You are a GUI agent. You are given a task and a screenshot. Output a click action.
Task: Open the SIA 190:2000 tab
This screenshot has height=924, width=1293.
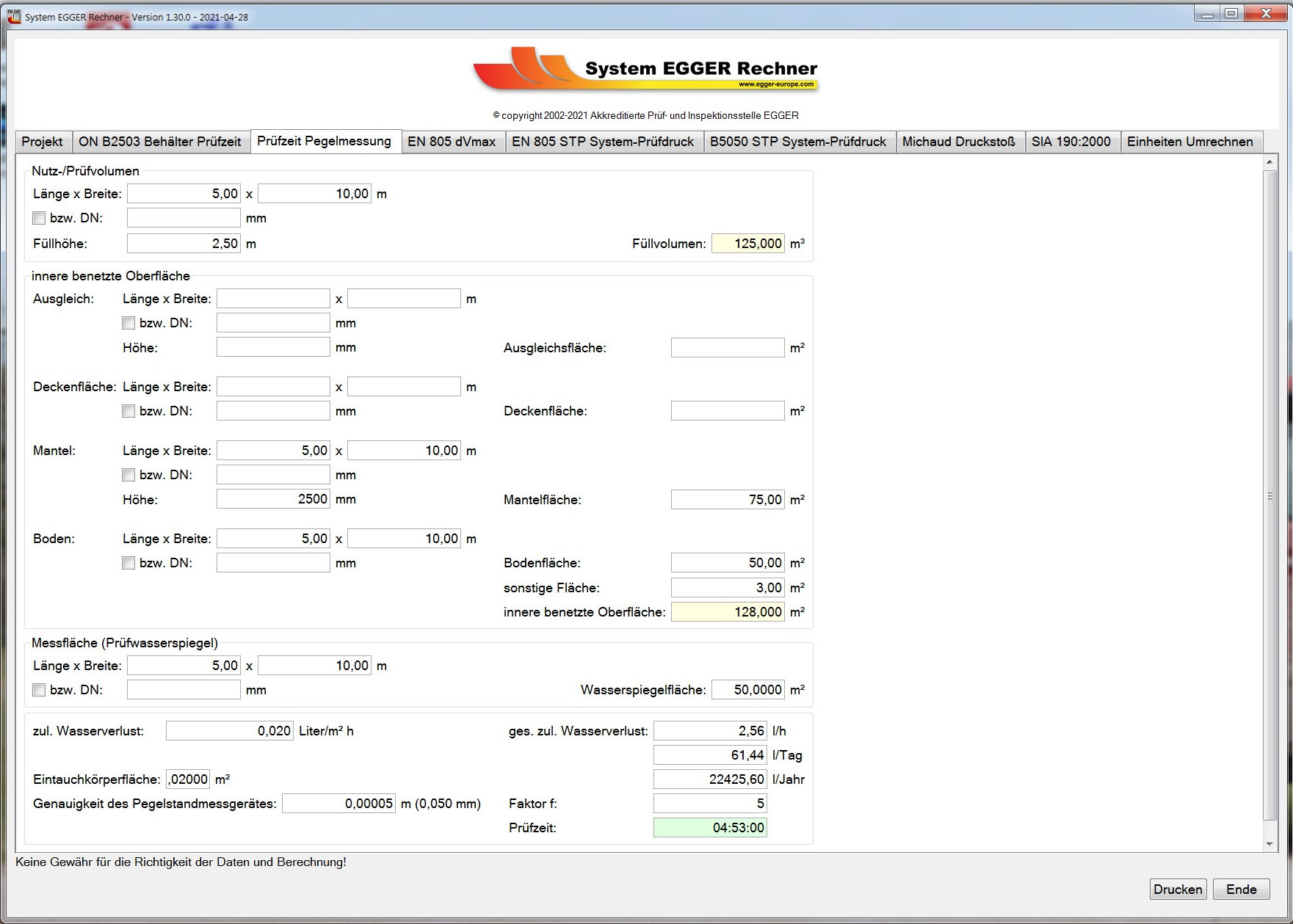pos(1072,142)
